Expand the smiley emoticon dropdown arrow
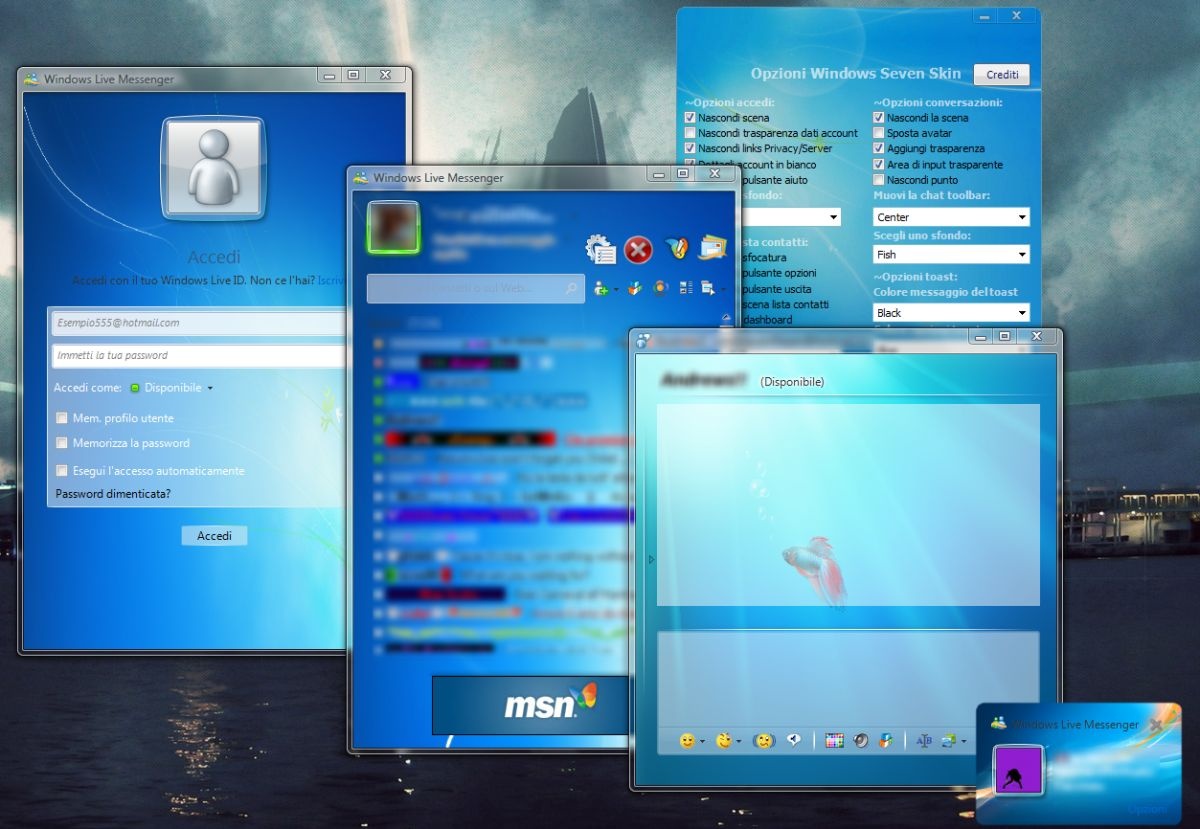 click(702, 742)
